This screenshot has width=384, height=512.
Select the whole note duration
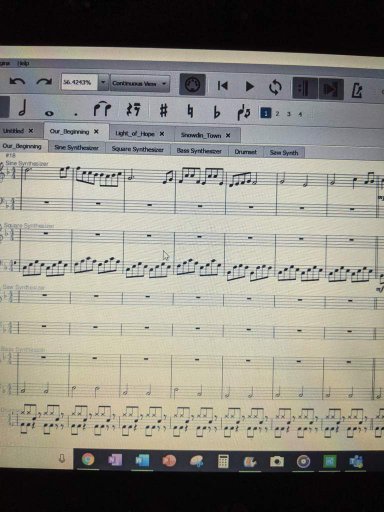pyautogui.click(x=49, y=113)
